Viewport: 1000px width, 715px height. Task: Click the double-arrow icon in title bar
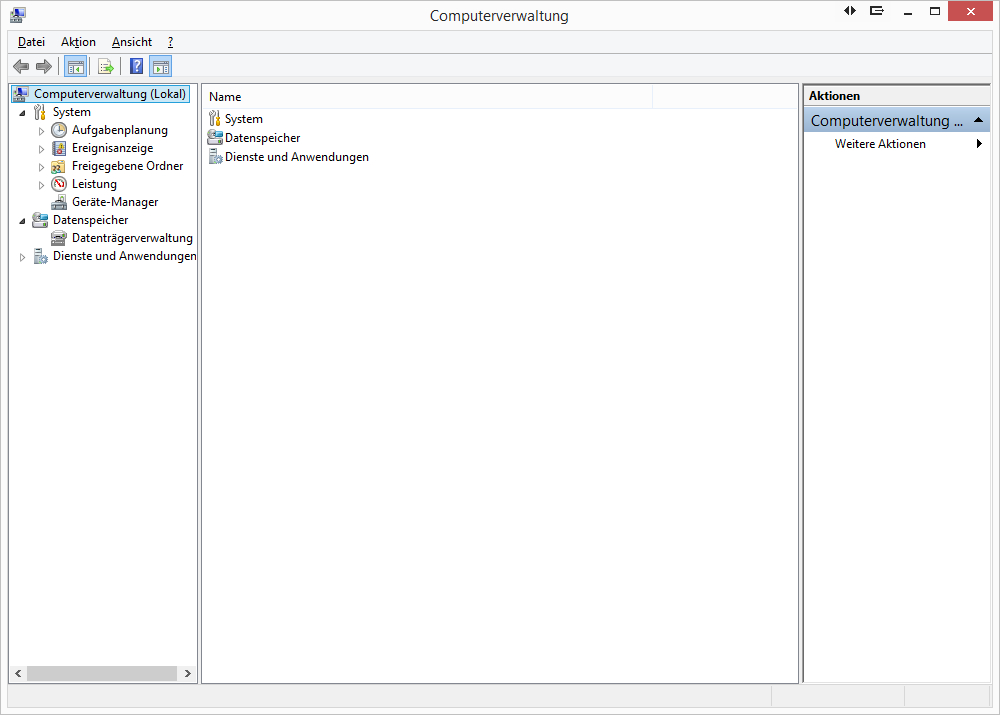pos(850,11)
